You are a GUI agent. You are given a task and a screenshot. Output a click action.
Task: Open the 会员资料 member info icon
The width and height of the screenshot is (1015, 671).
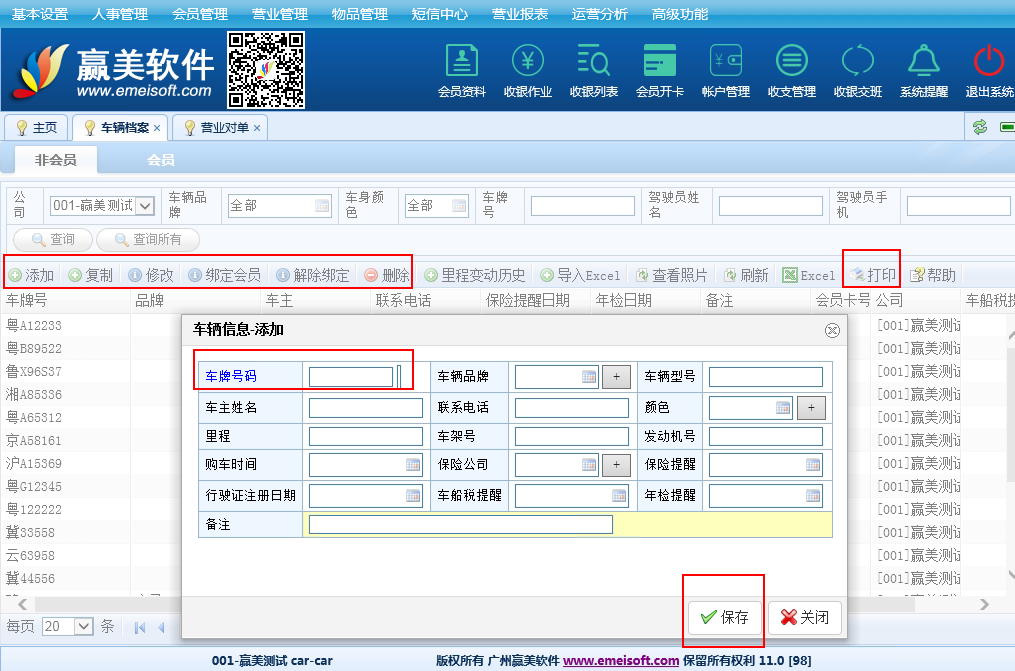[461, 62]
